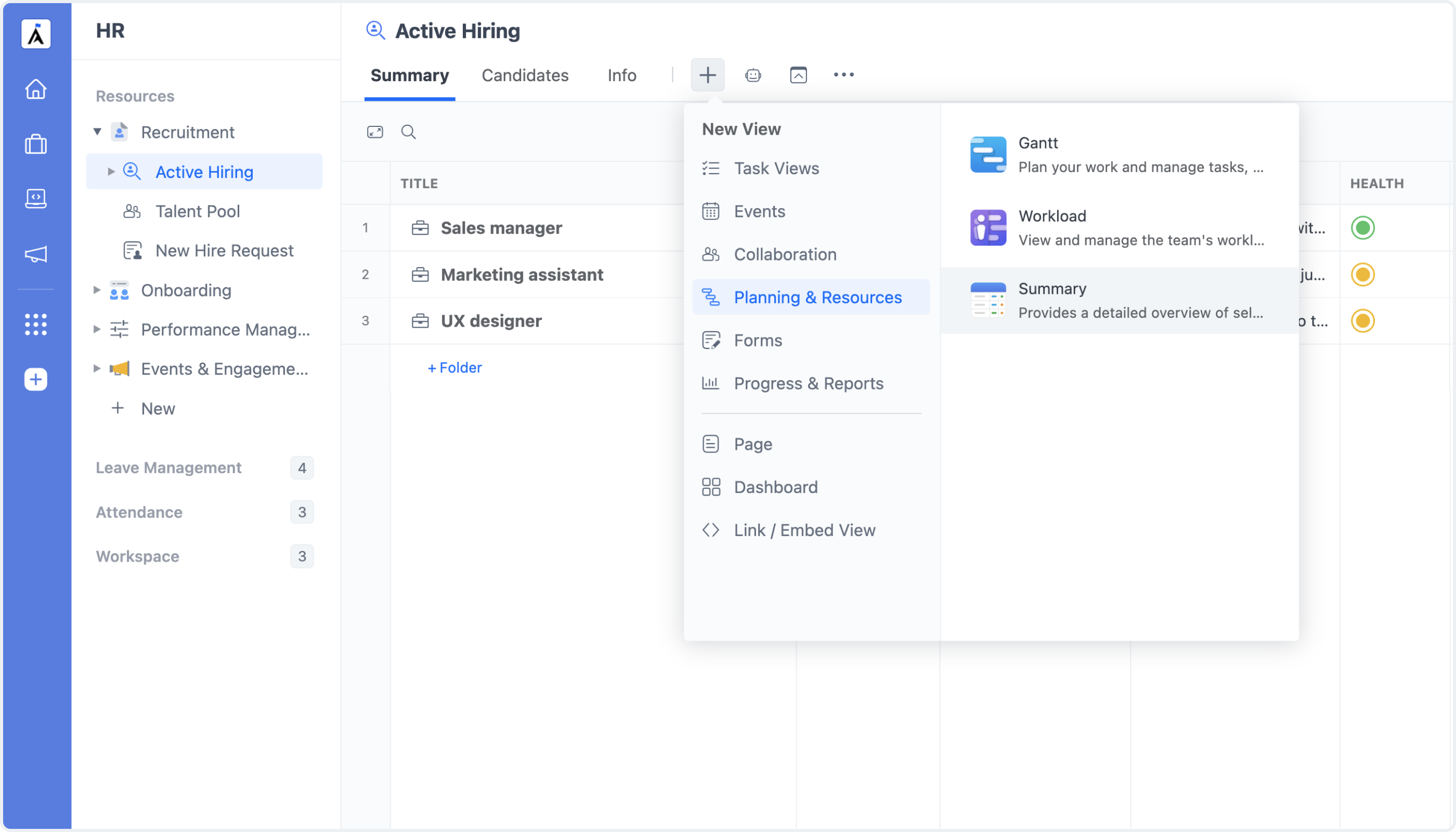This screenshot has width=1456, height=832.
Task: Click the app logo in the sidebar
Action: click(36, 34)
